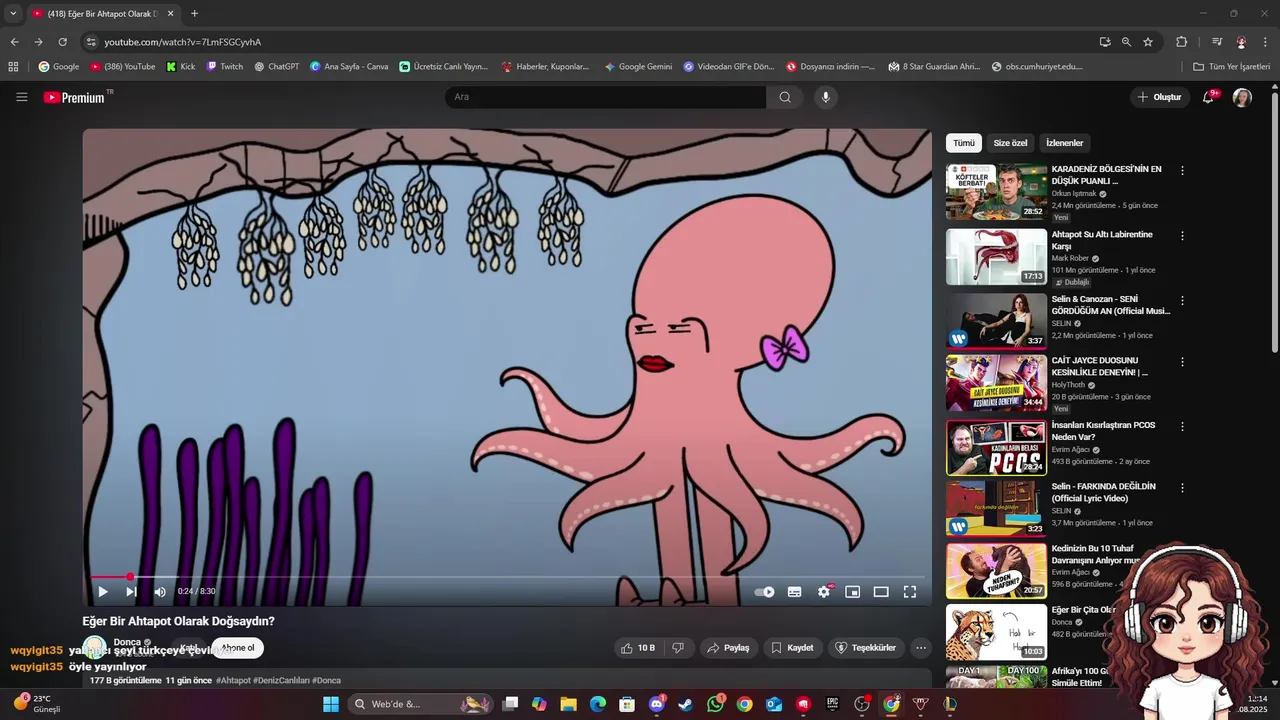The height and width of the screenshot is (720, 1280).
Task: Open Ana Sayfa - Canva bookmark
Action: (349, 67)
